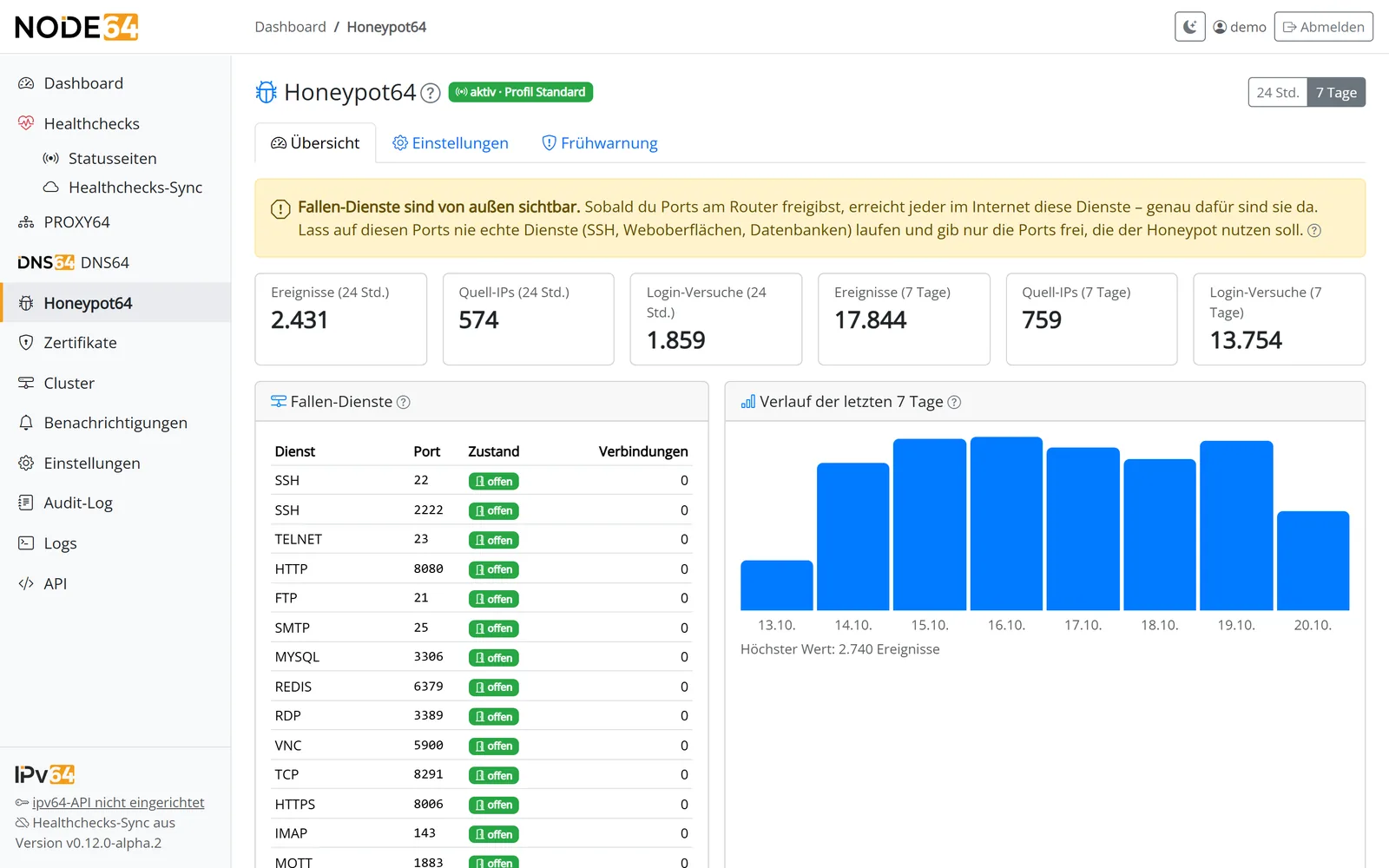Open Statusseiten under Healthchecks
The height and width of the screenshot is (868, 1389).
pos(113,159)
